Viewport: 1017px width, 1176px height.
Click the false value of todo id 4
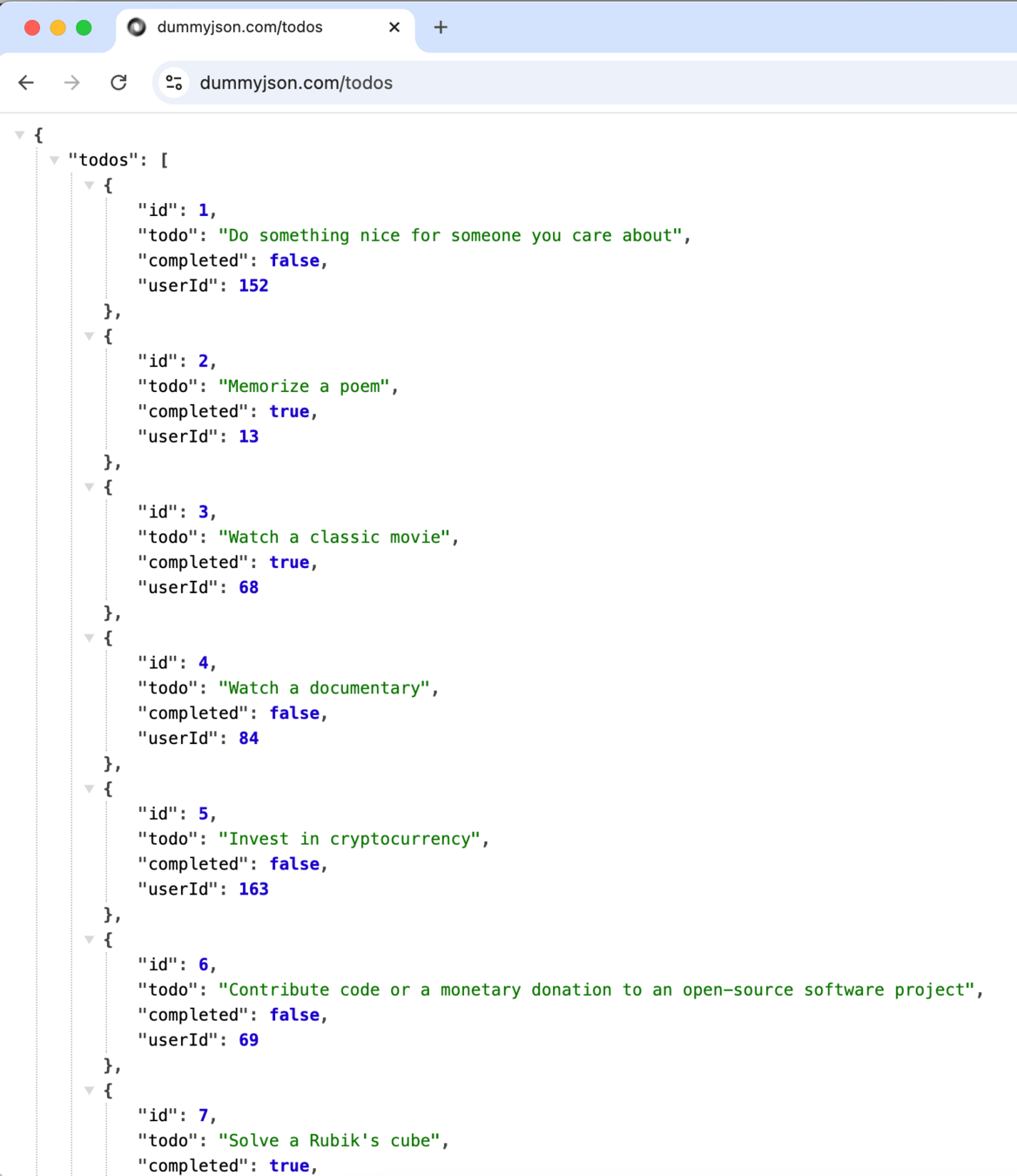(294, 713)
